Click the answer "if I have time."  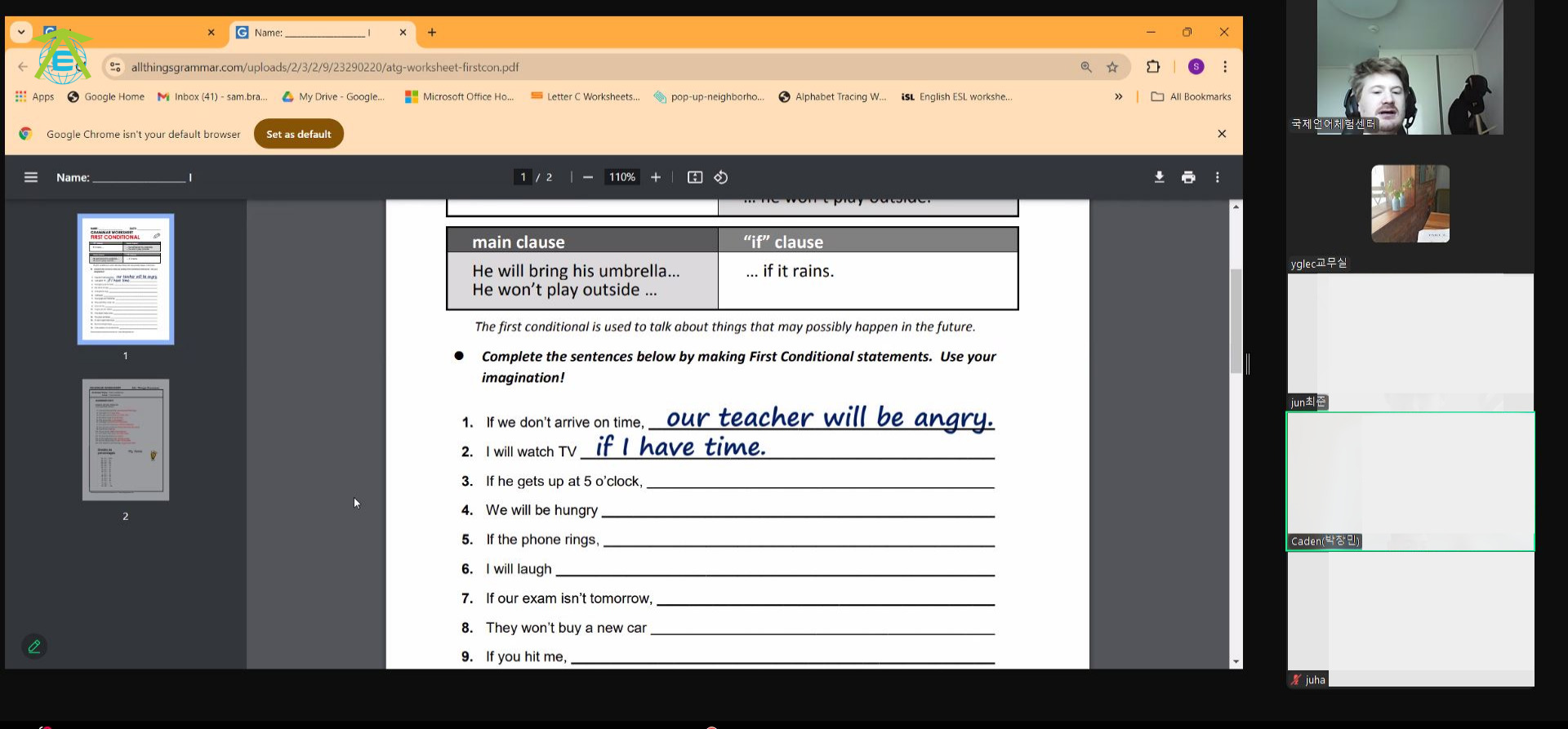tap(680, 447)
